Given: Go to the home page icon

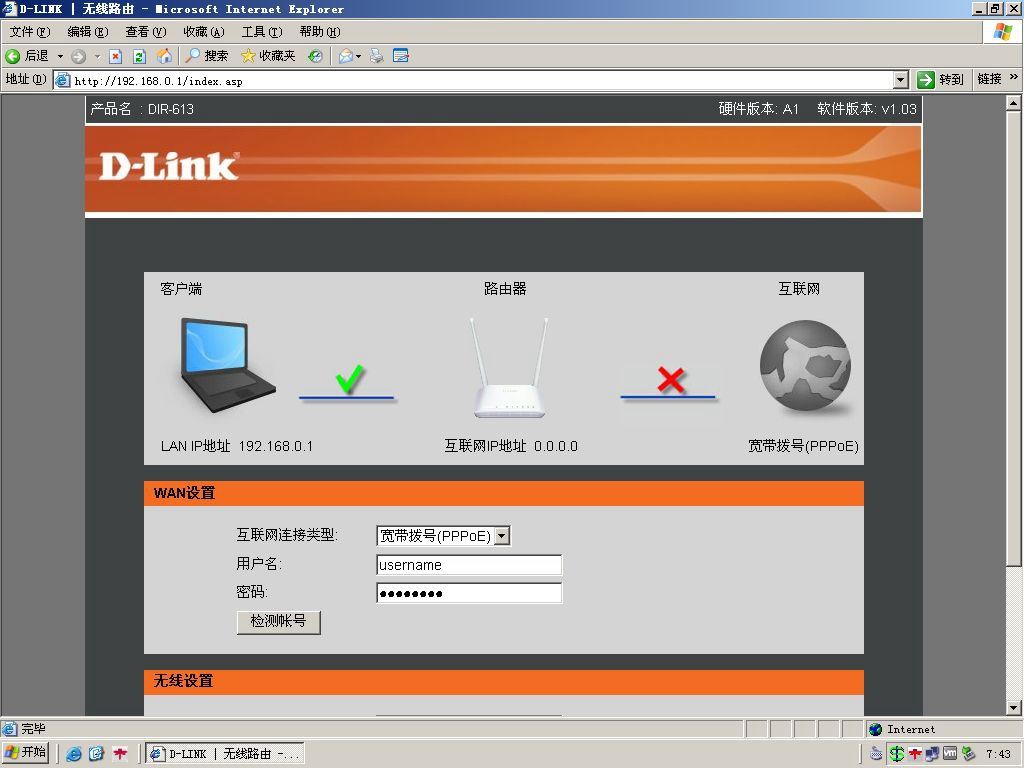Looking at the screenshot, I should 164,56.
